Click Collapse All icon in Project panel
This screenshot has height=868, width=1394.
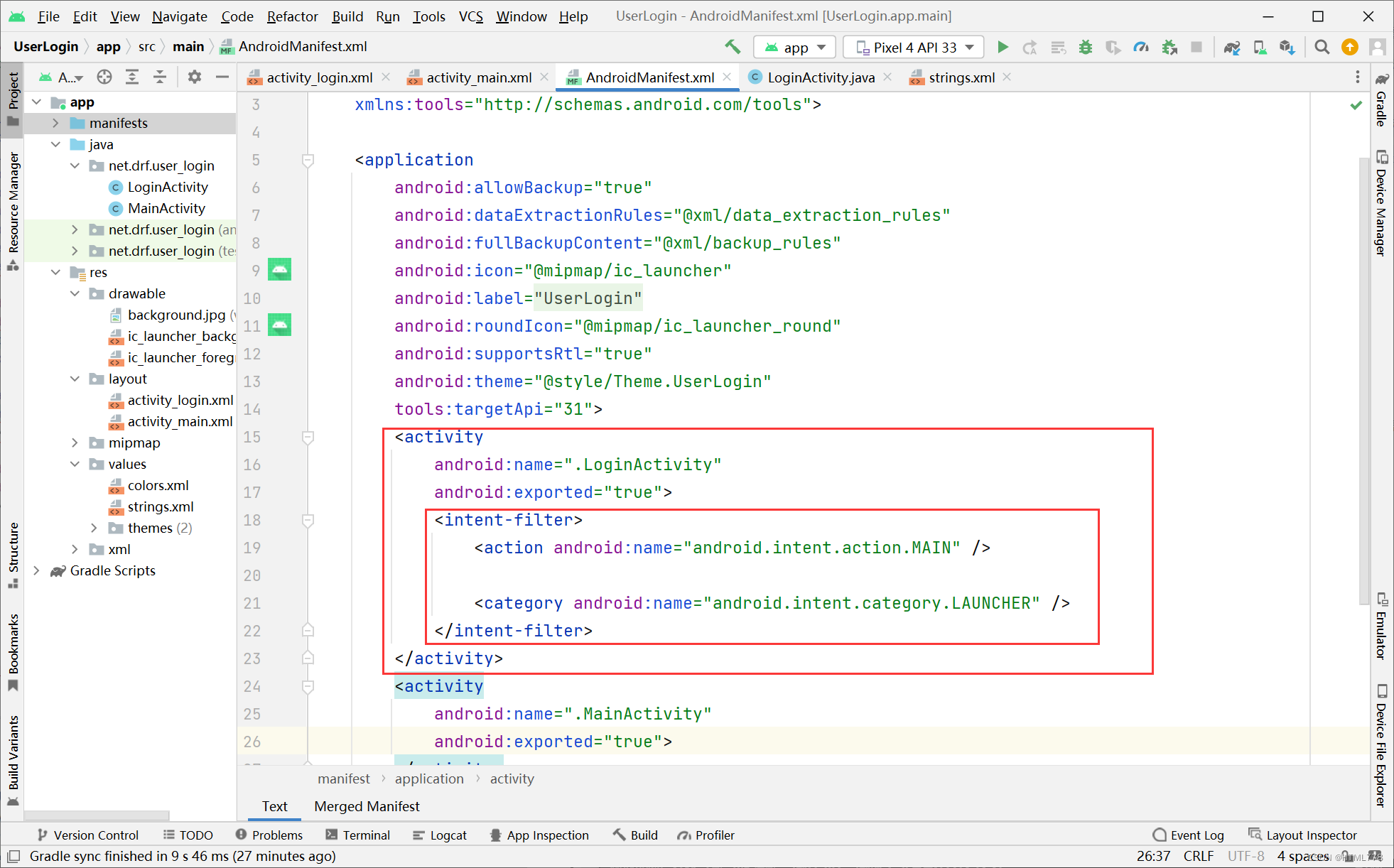[160, 77]
